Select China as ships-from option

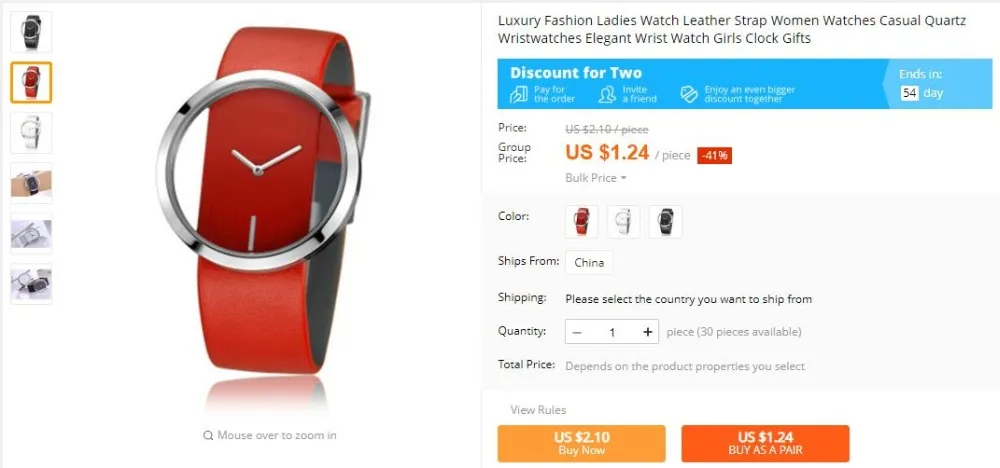589,262
